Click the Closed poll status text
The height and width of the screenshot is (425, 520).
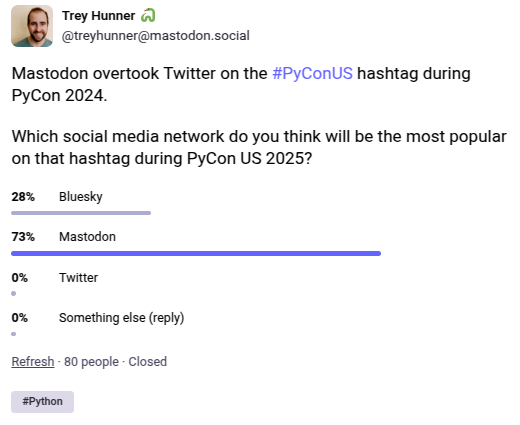pos(148,362)
